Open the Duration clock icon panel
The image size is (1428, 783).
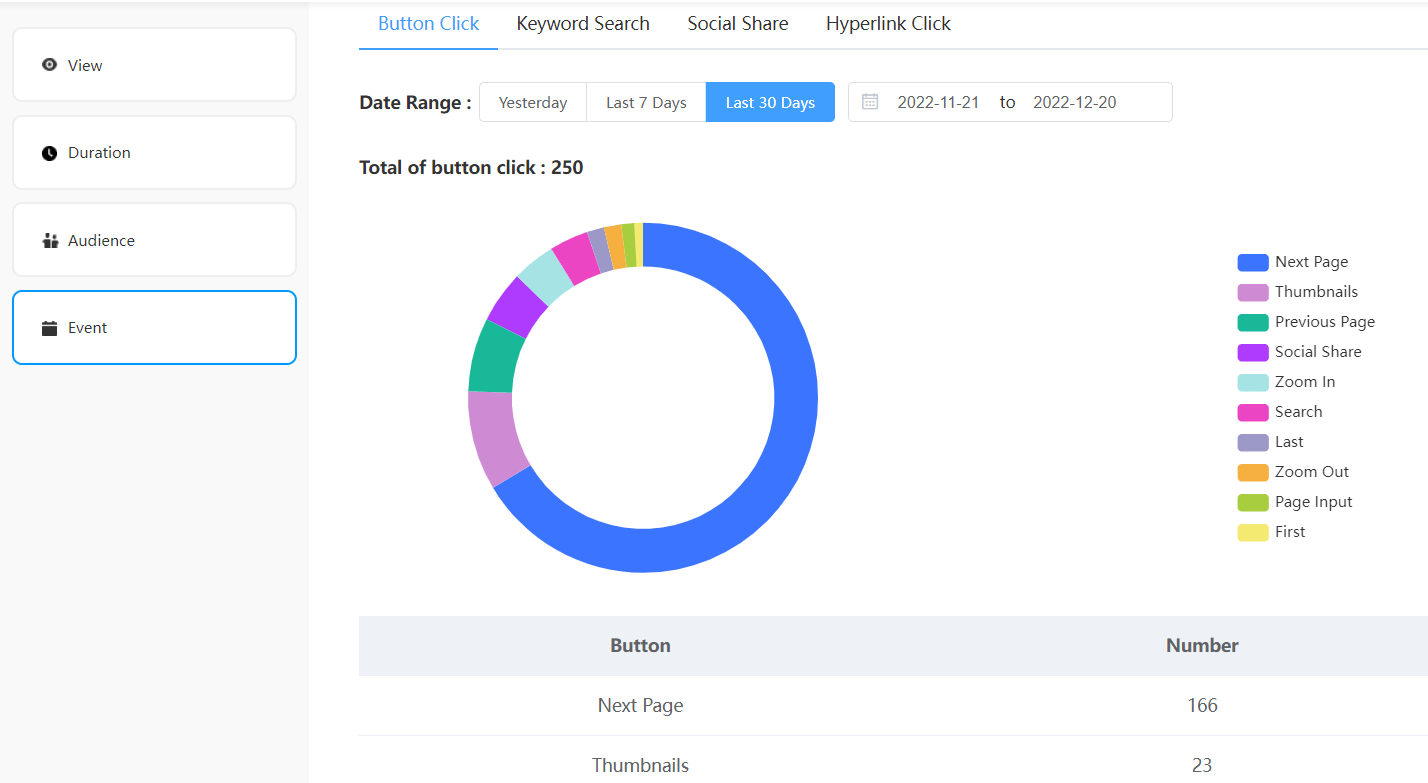(x=49, y=152)
